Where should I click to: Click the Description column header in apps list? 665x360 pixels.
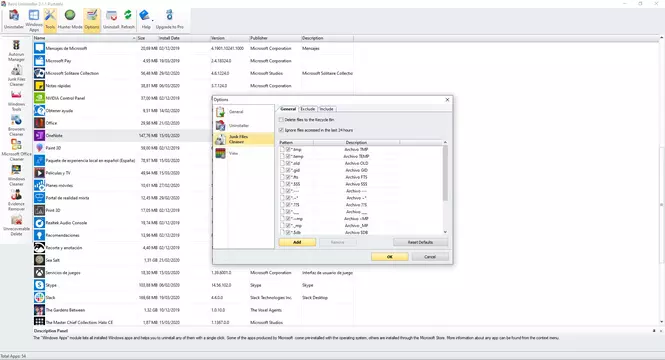[327, 38]
